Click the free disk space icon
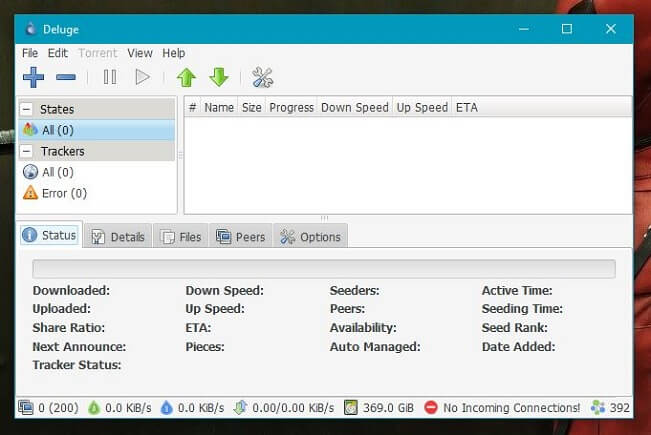This screenshot has width=651, height=435. [351, 408]
